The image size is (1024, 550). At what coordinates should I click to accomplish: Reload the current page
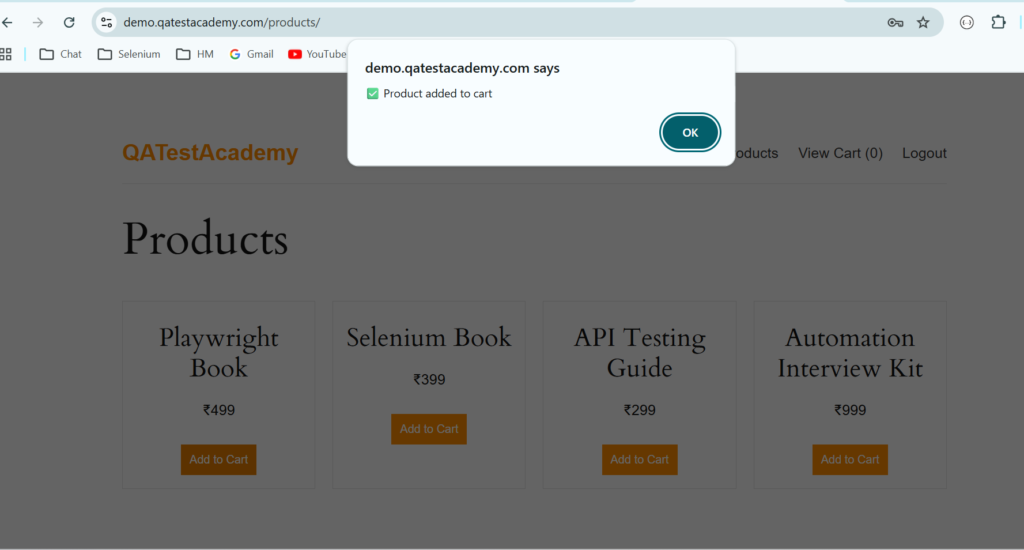pyautogui.click(x=69, y=22)
